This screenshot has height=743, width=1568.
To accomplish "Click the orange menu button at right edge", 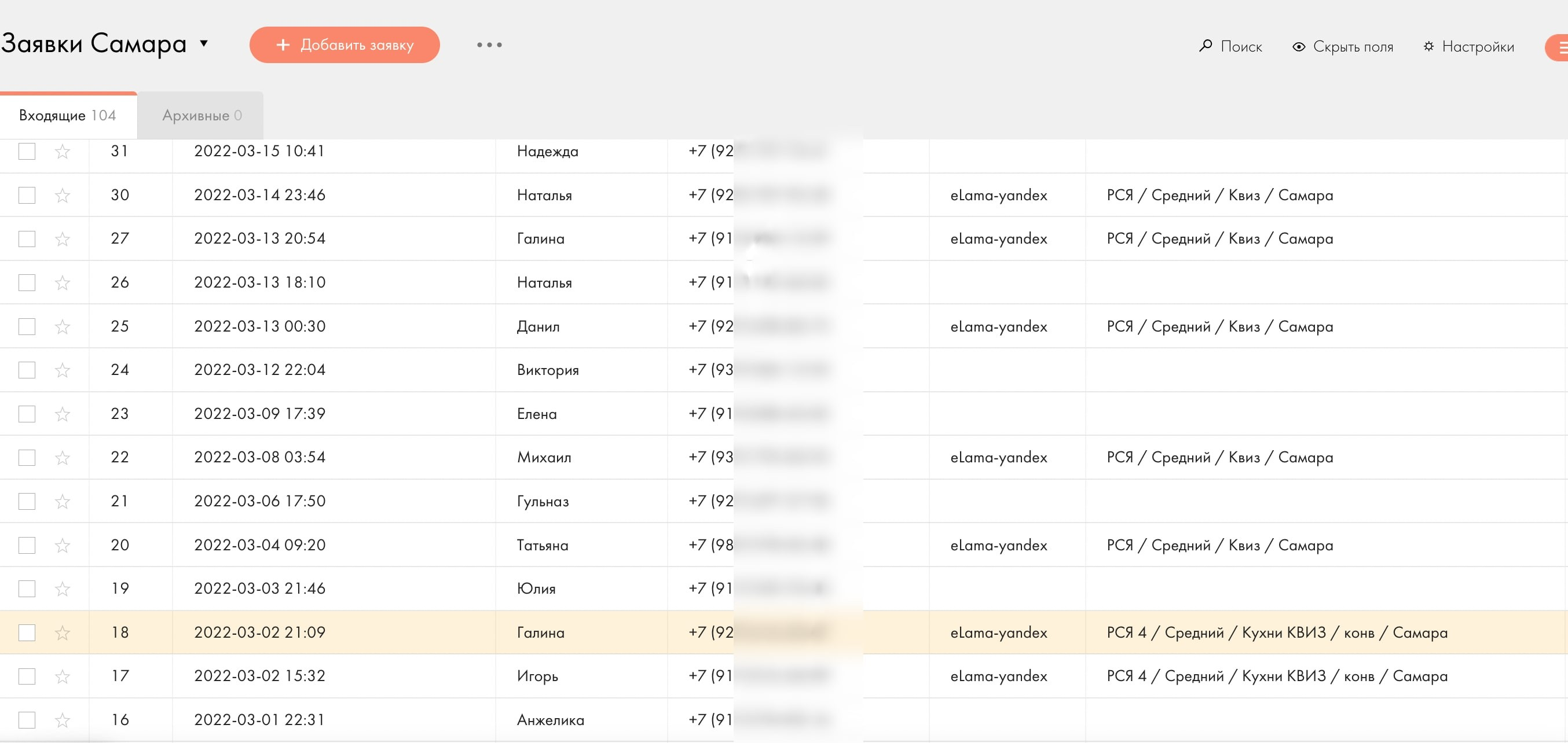I will (x=1557, y=47).
